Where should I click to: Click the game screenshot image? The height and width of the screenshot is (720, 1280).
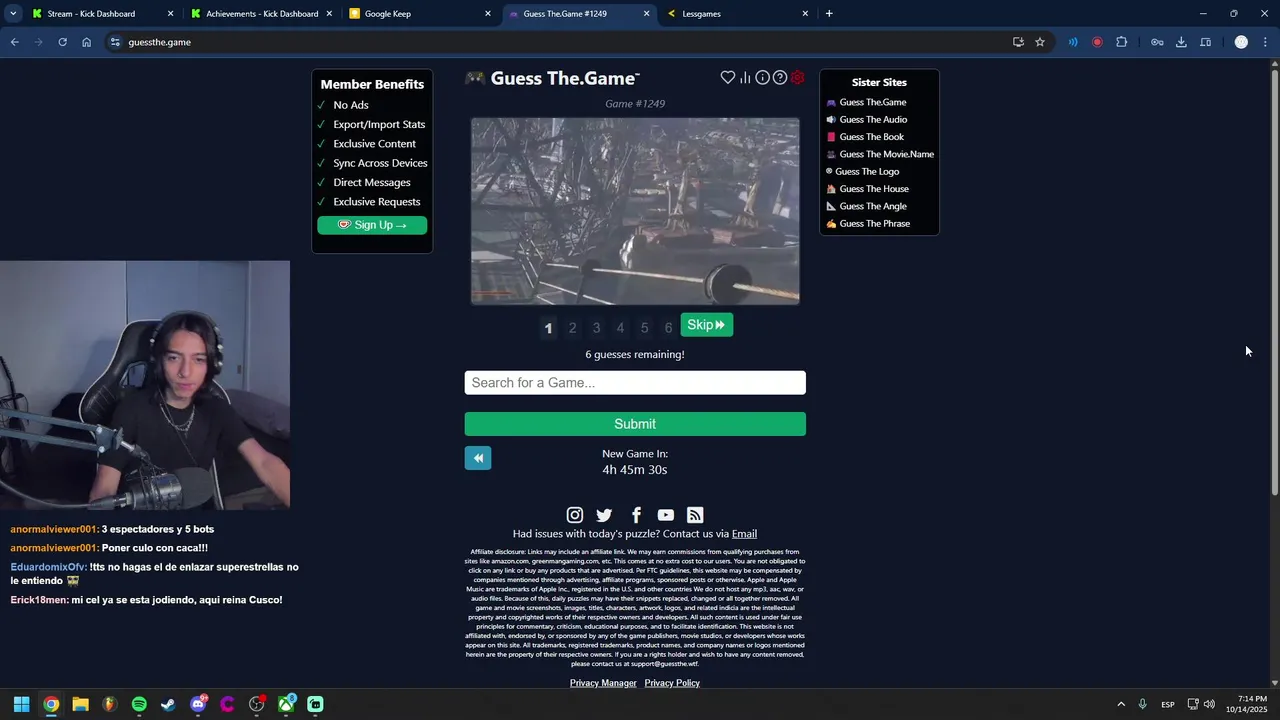coord(635,211)
